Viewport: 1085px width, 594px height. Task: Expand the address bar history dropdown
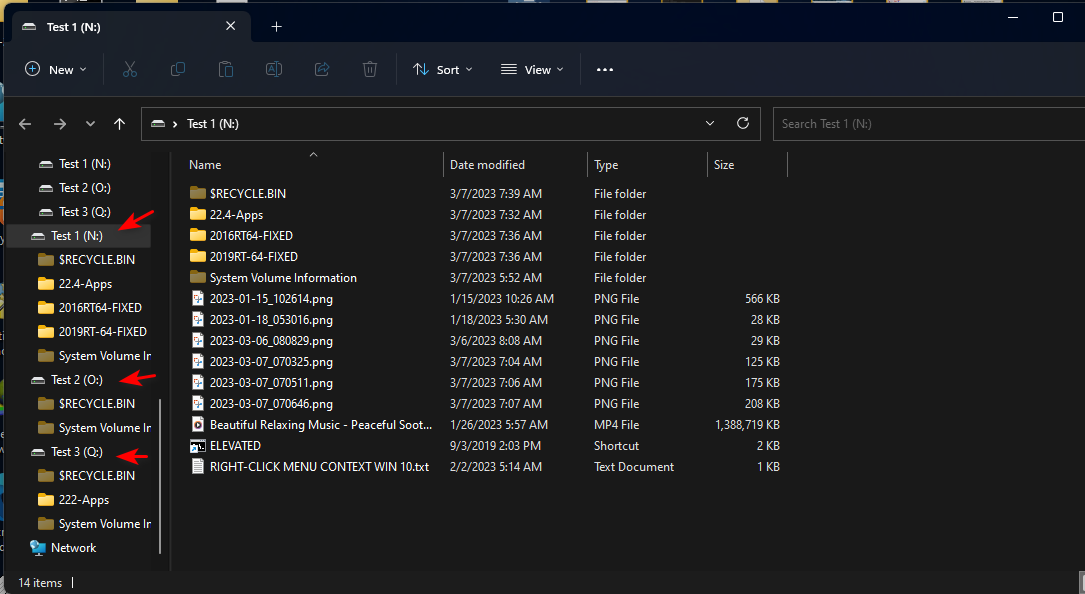tap(710, 123)
